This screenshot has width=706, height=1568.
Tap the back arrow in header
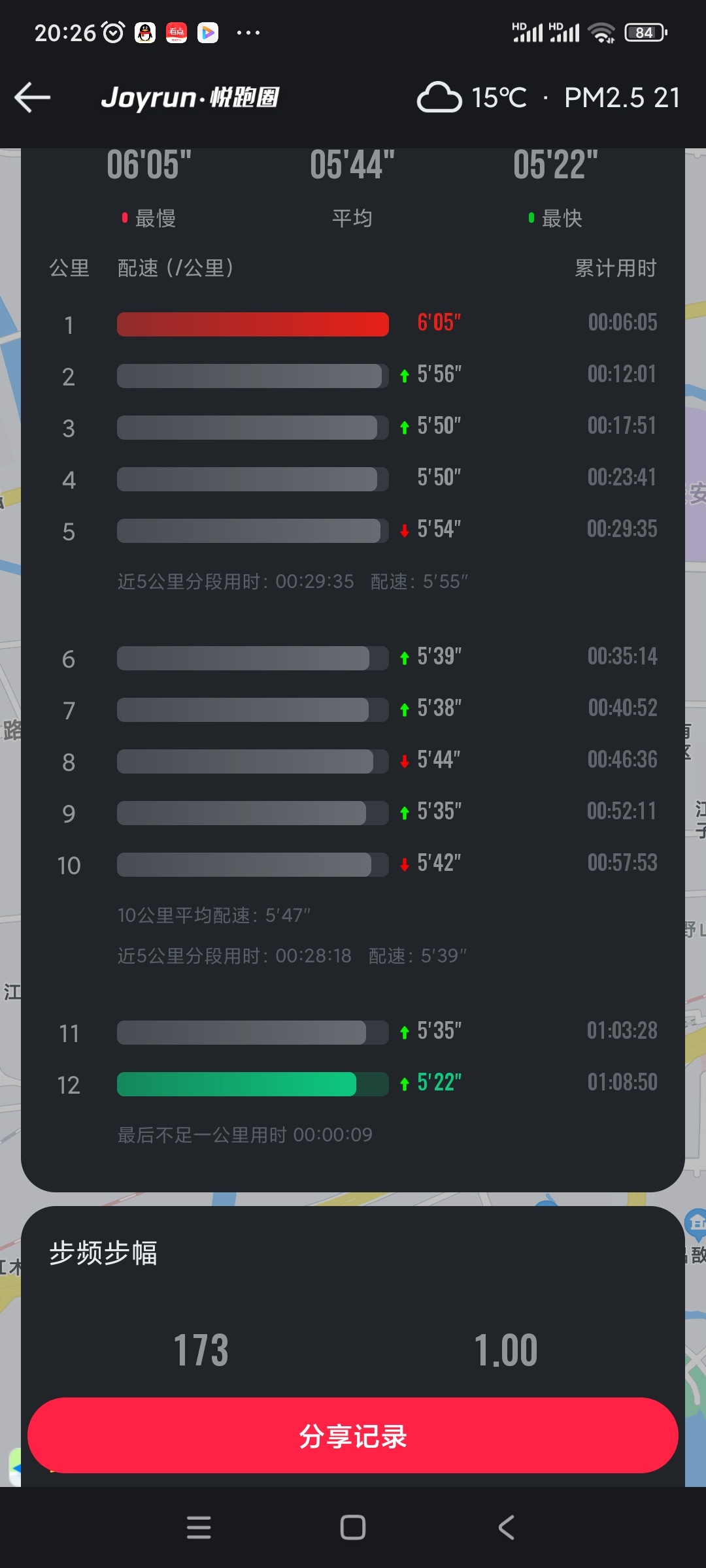33,98
